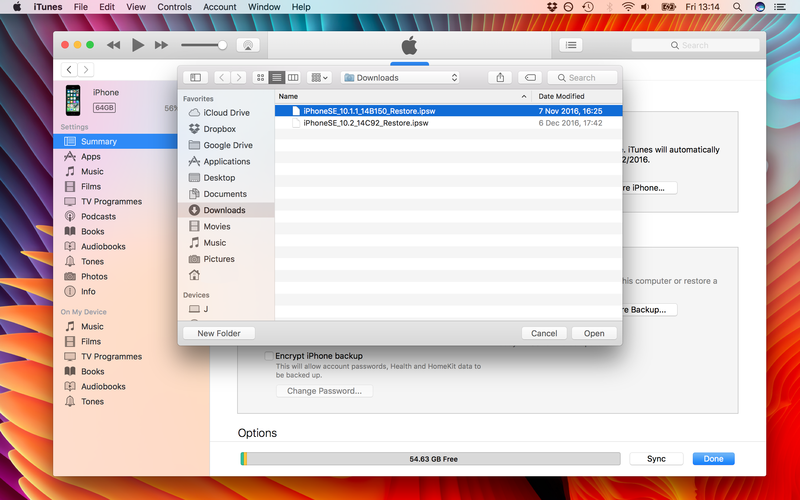Viewport: 800px width, 500px height.
Task: Adjust the iTunes volume slider
Action: click(x=204, y=45)
